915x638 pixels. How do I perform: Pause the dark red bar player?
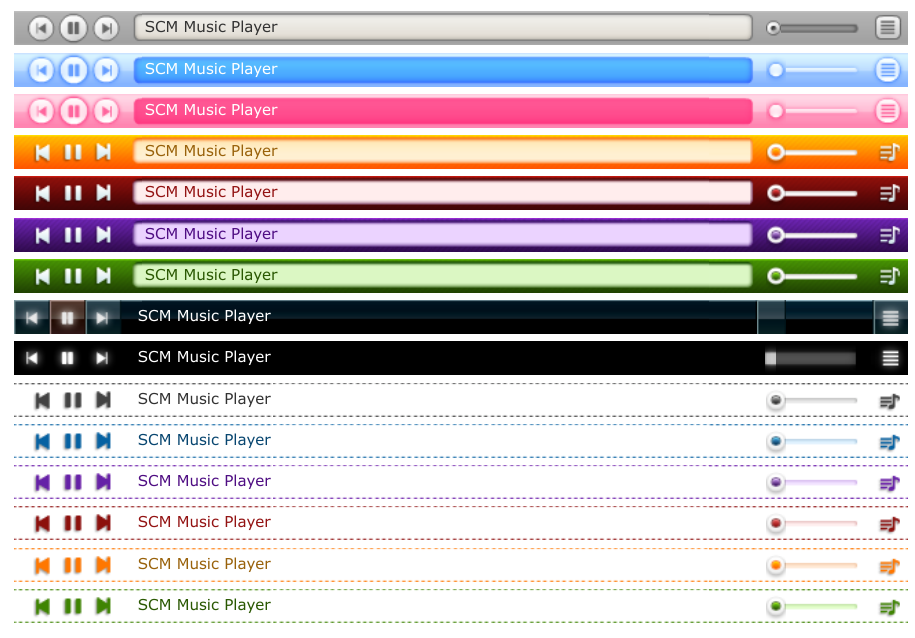pos(73,193)
